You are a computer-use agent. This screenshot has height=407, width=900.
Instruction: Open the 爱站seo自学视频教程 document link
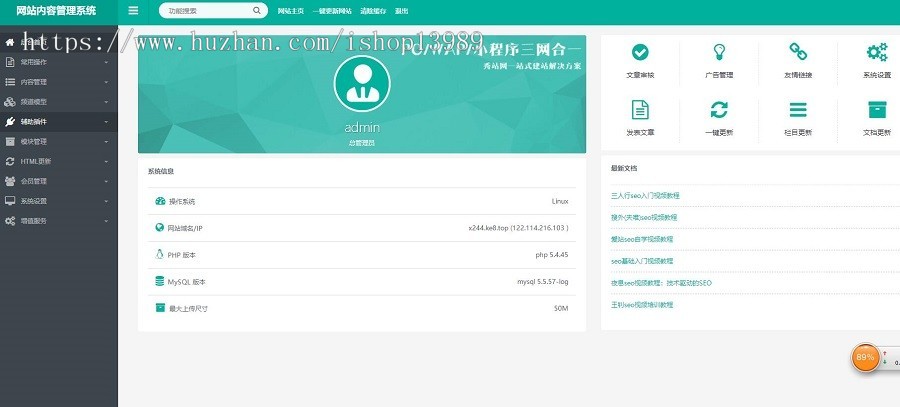click(642, 239)
